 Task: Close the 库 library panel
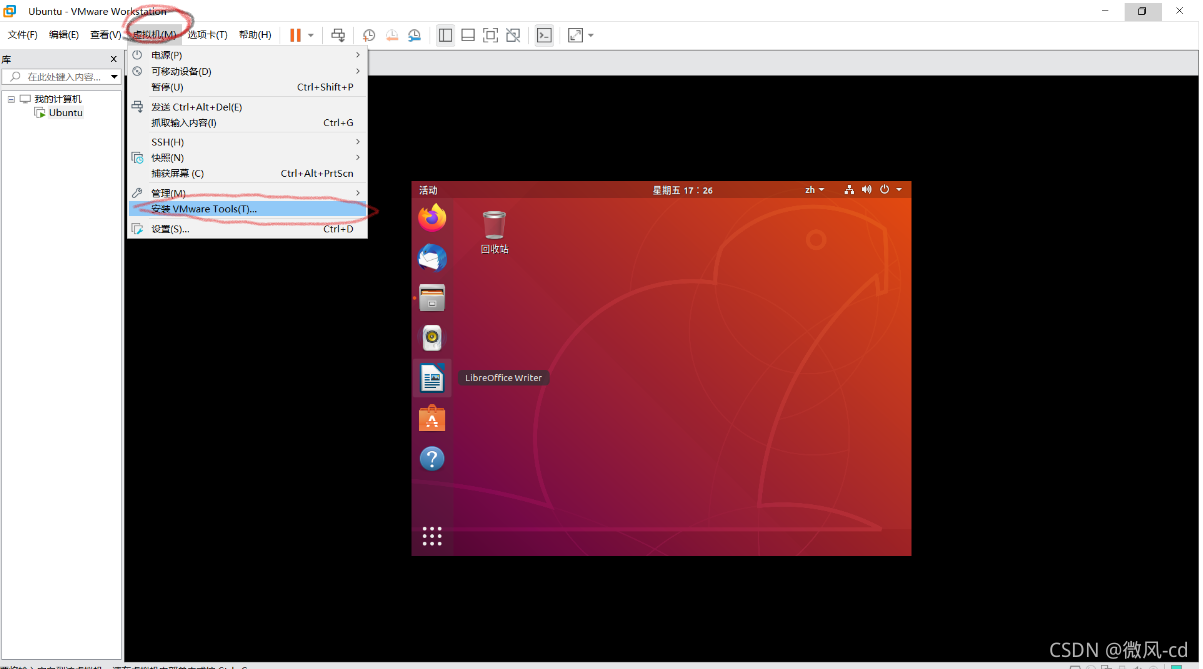coord(113,59)
